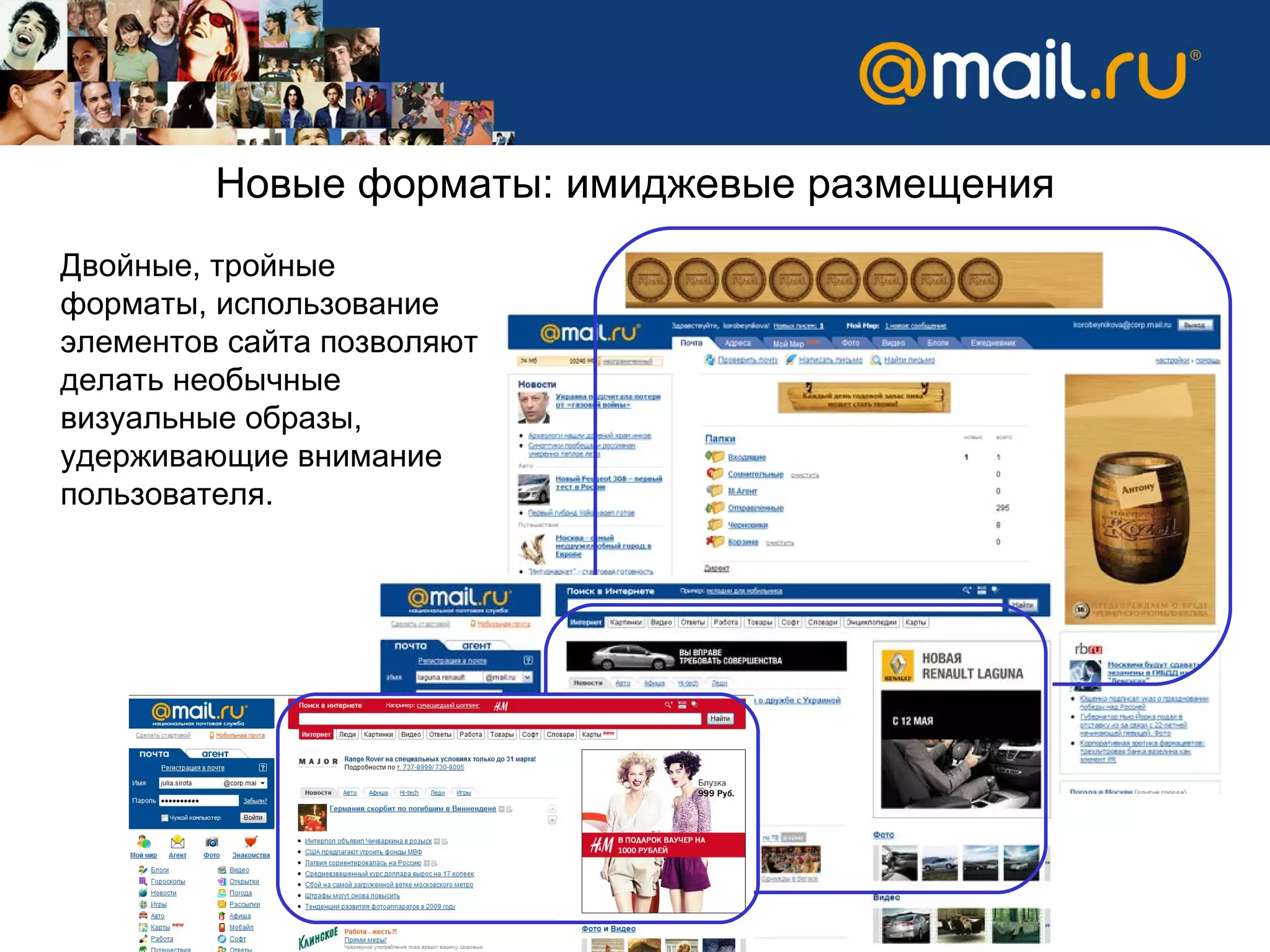The image size is (1270, 952).
Task: Click the Новая Renault Laguna banner
Action: point(961,730)
